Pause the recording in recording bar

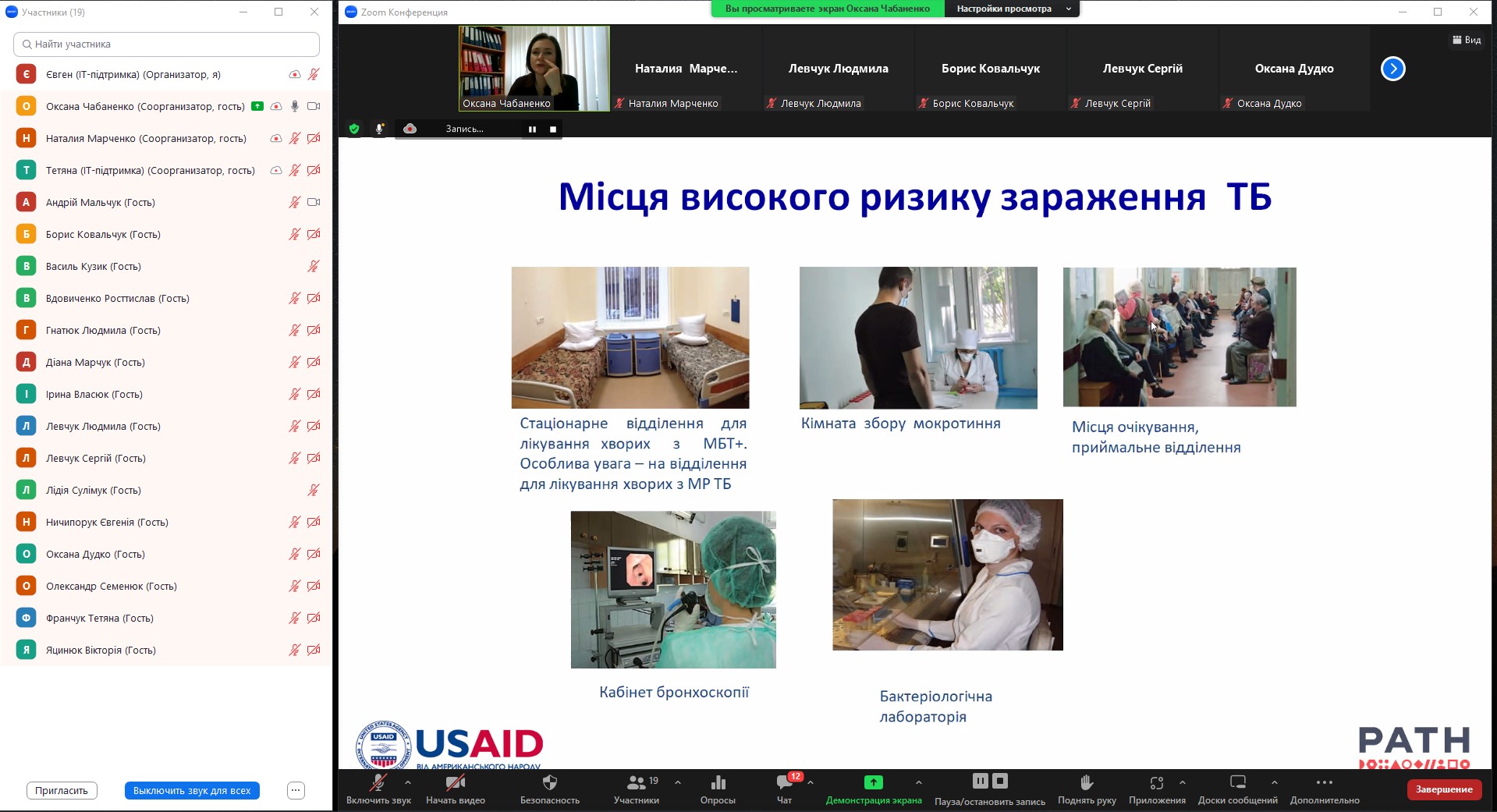point(532,129)
